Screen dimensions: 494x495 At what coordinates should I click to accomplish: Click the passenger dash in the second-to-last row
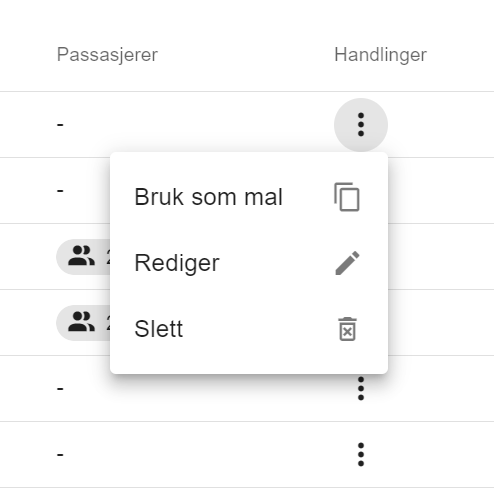(x=60, y=389)
